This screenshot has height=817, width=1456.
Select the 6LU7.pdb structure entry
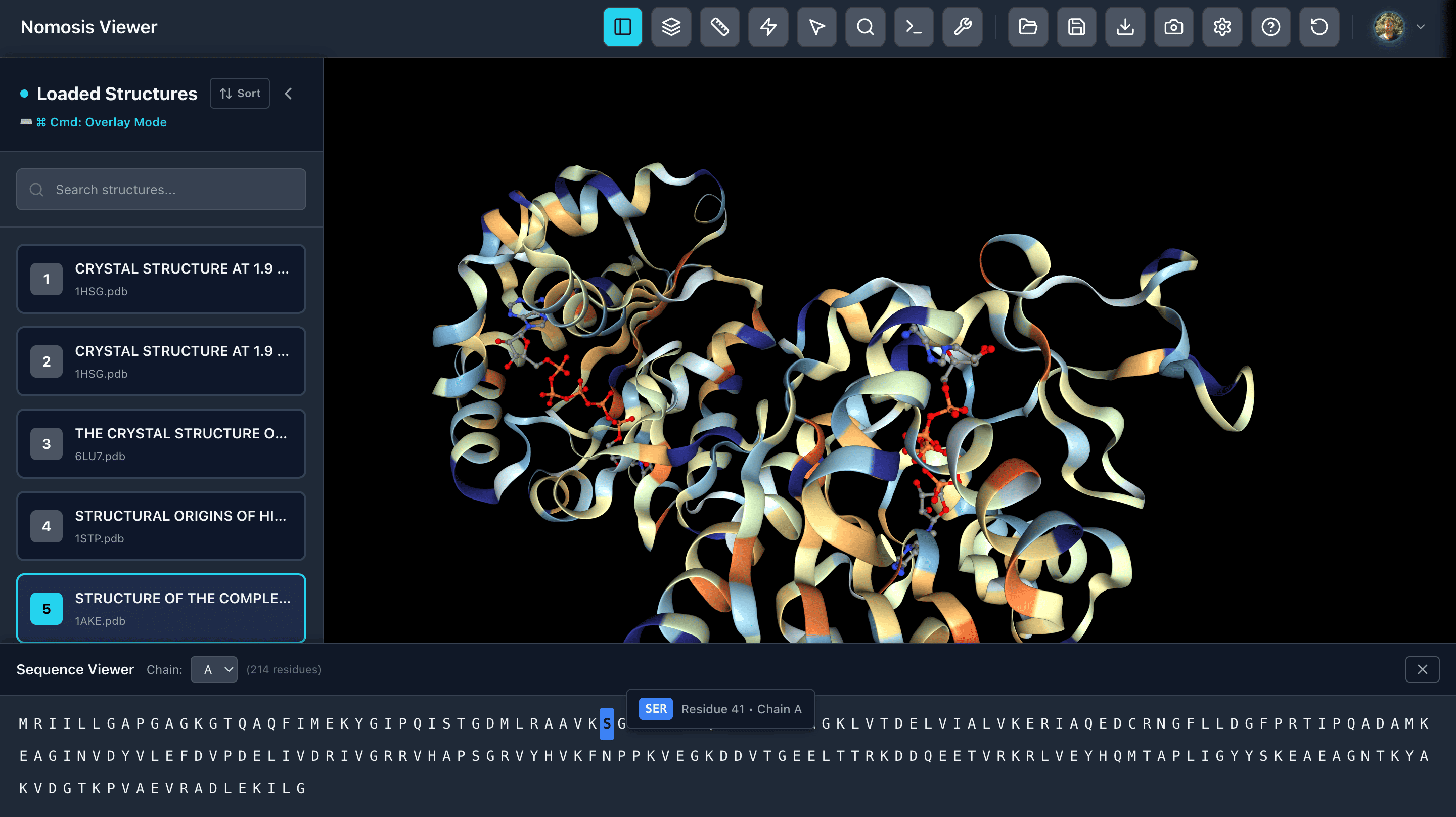(x=161, y=444)
